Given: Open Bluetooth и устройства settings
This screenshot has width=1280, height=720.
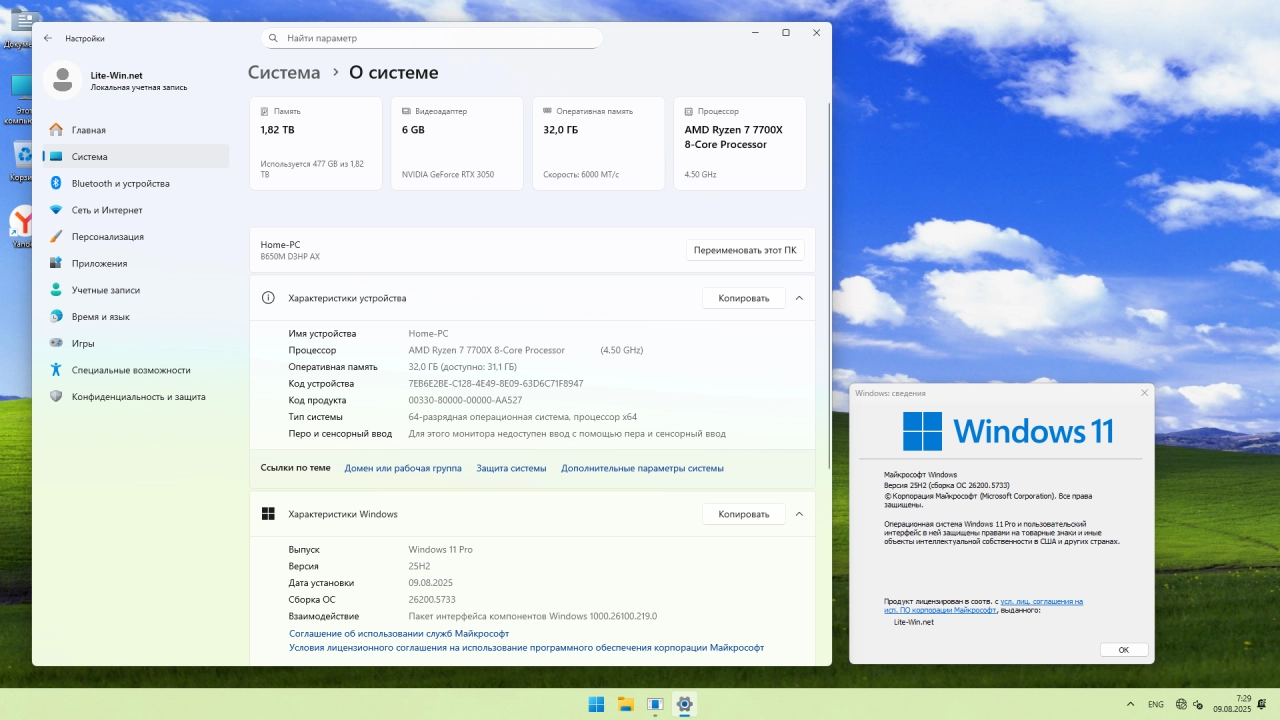Looking at the screenshot, I should click(136, 183).
